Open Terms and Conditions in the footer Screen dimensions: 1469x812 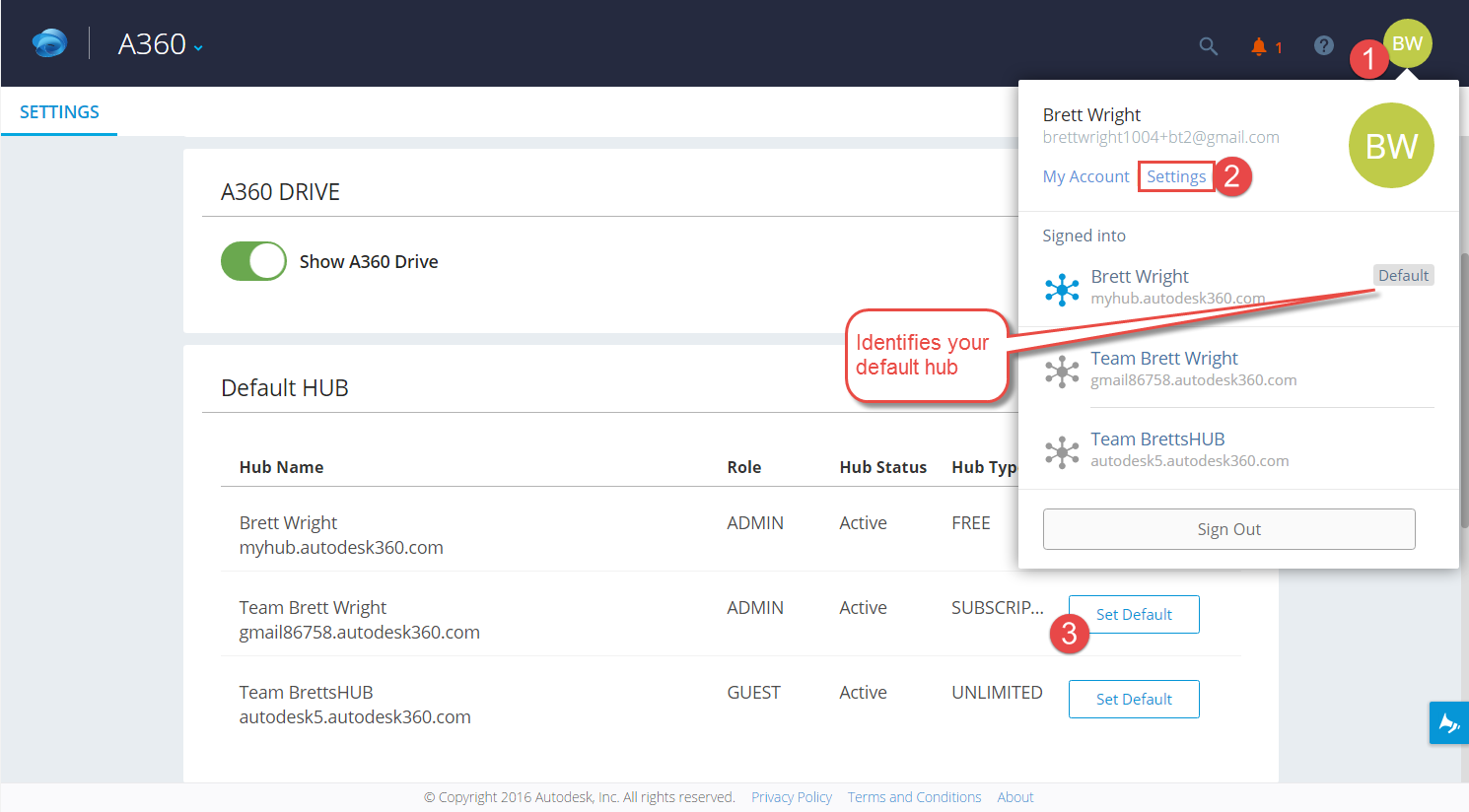(914, 796)
